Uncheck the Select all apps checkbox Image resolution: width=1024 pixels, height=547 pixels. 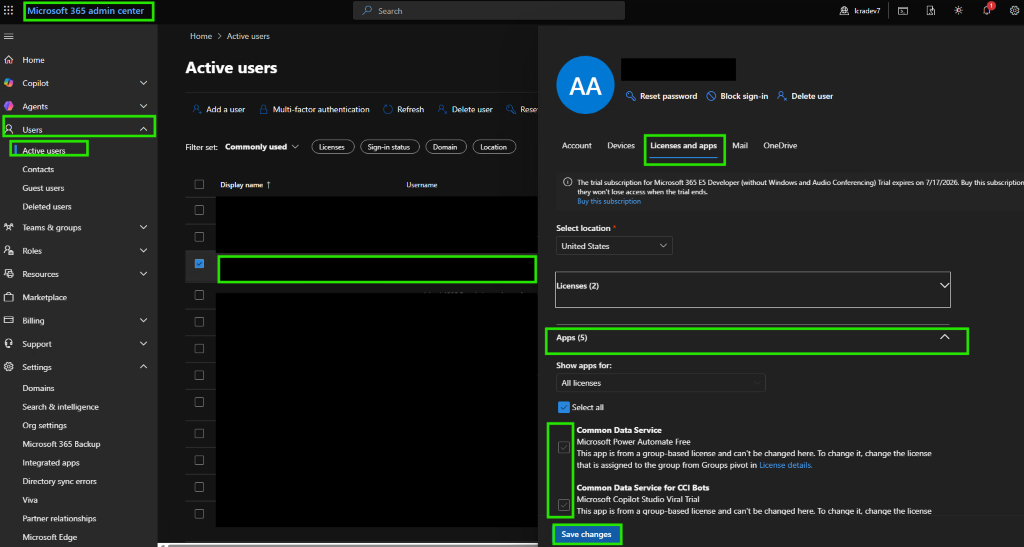pos(564,407)
